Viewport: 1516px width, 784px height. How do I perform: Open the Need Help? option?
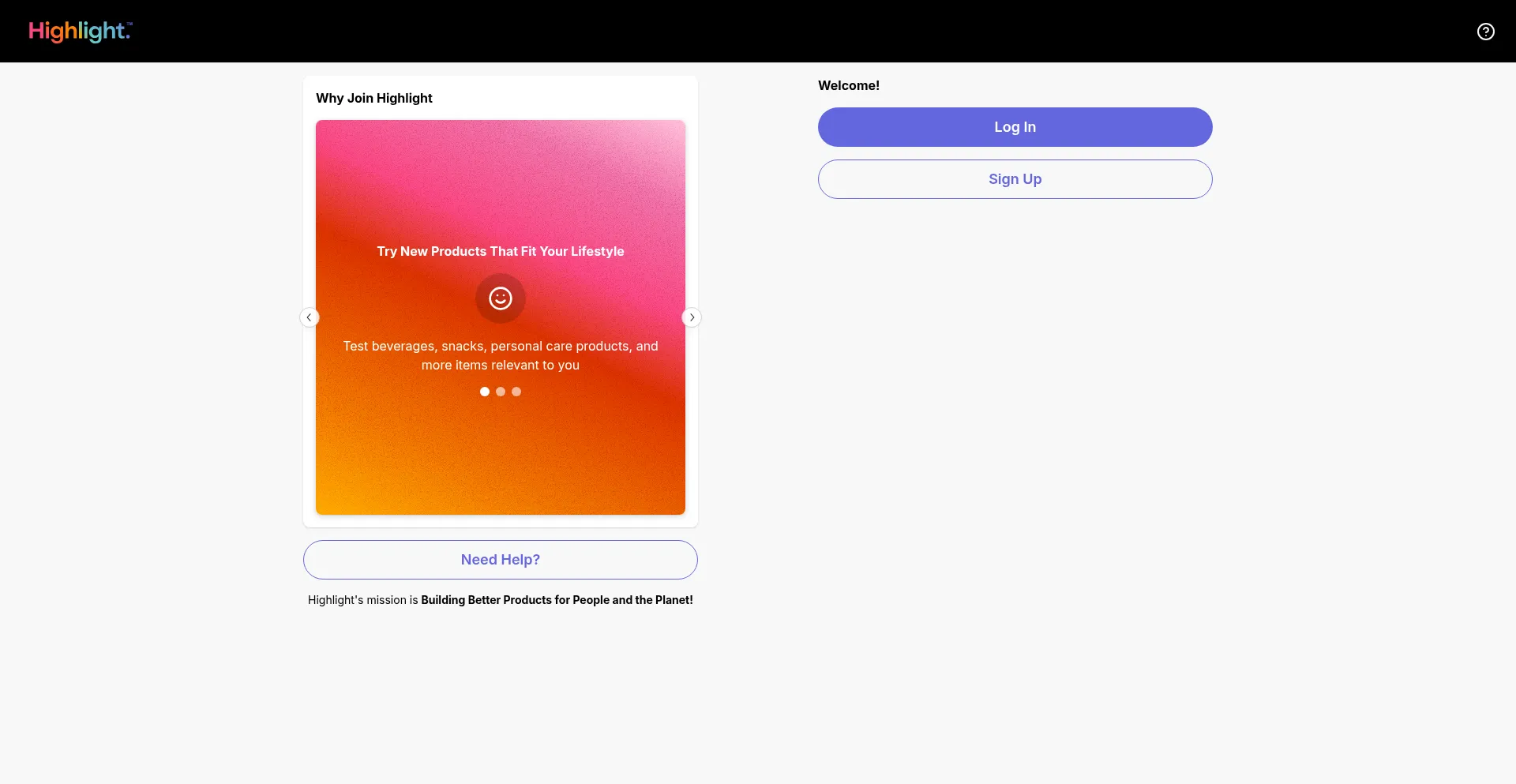[x=500, y=559]
